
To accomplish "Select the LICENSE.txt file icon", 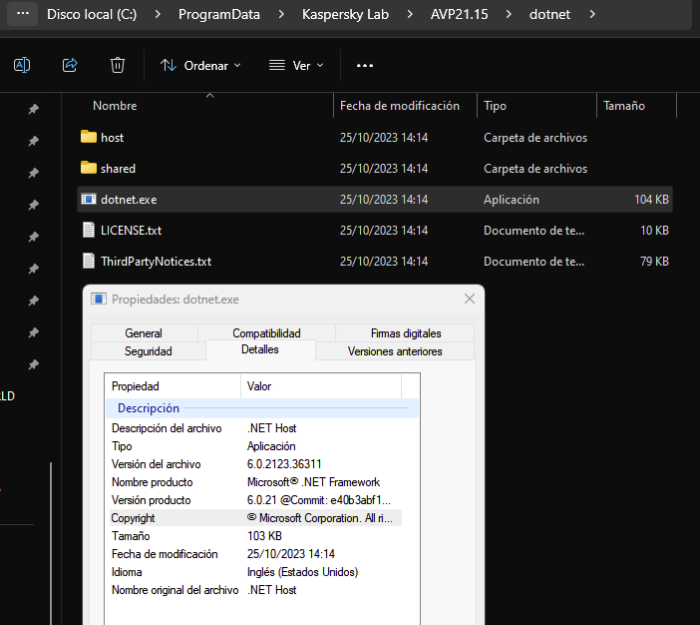I will [x=88, y=230].
